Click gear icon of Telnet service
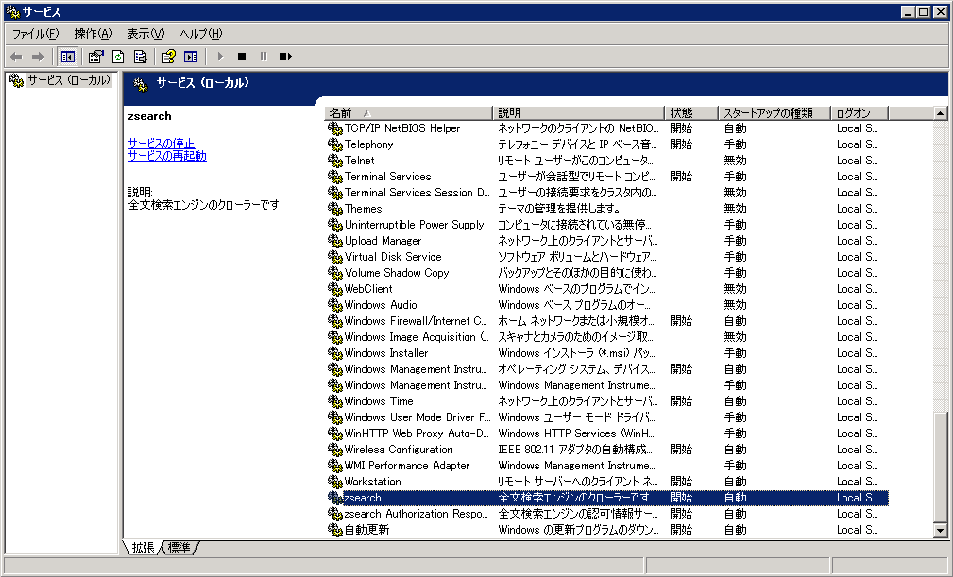 [335, 161]
